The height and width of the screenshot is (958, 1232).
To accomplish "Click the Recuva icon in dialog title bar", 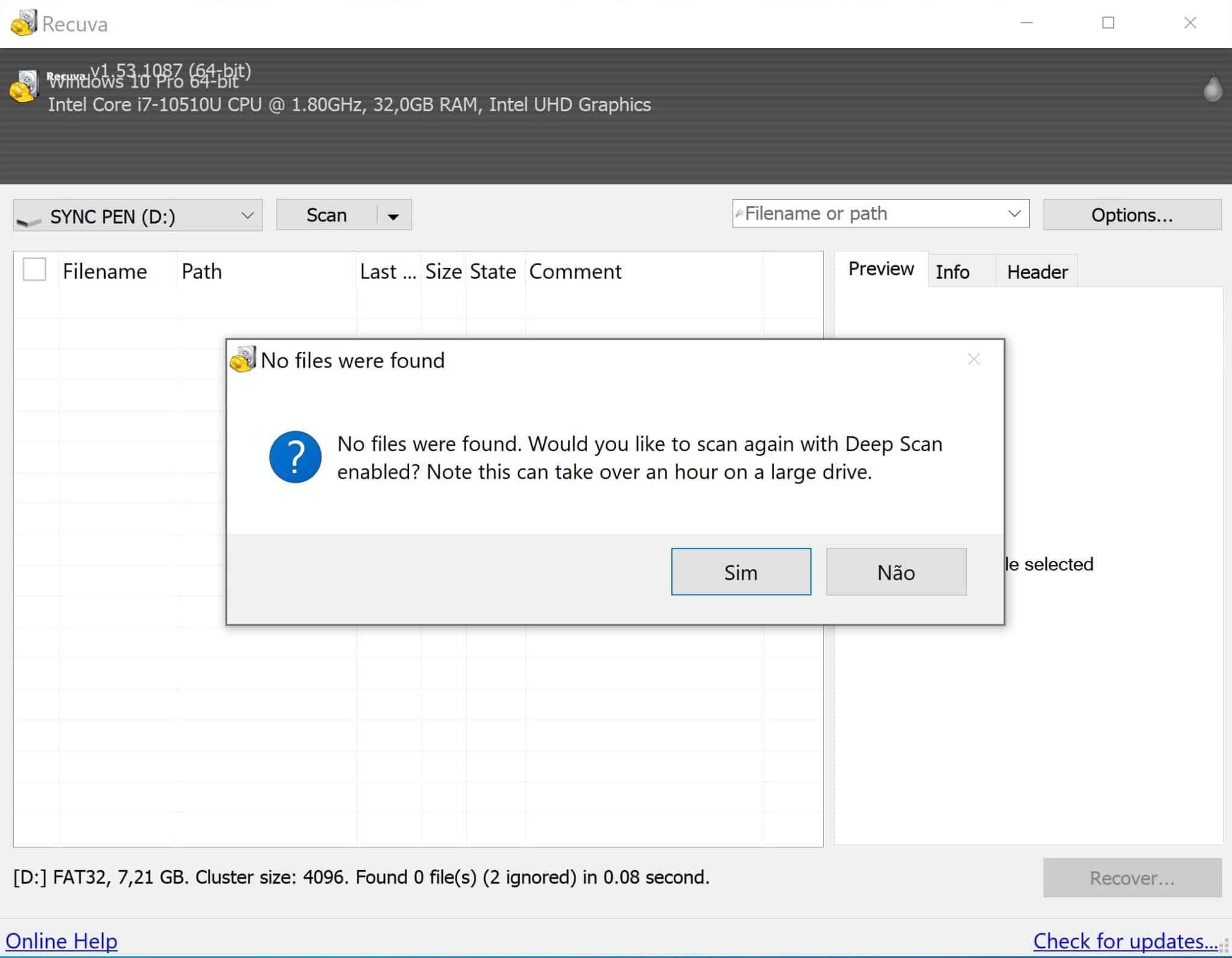I will [243, 359].
